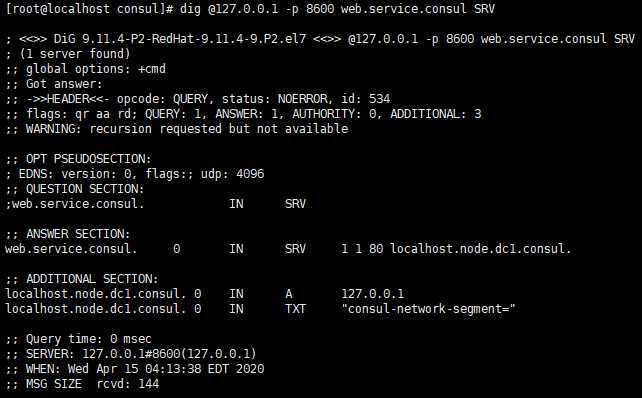Click the "udp: 4096" EDNS value

(232, 174)
